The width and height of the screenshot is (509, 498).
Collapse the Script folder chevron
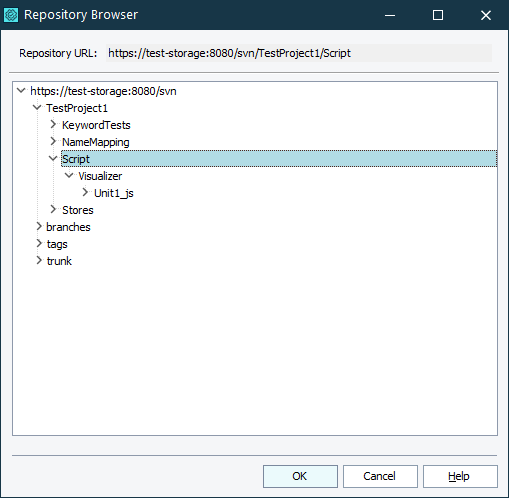pos(53,159)
